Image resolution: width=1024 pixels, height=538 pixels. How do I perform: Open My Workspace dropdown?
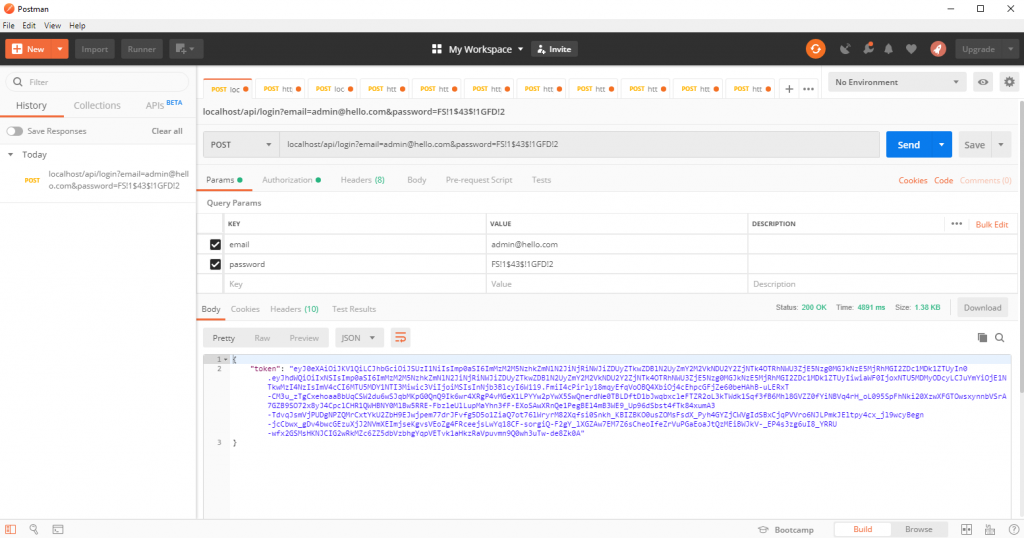(486, 49)
